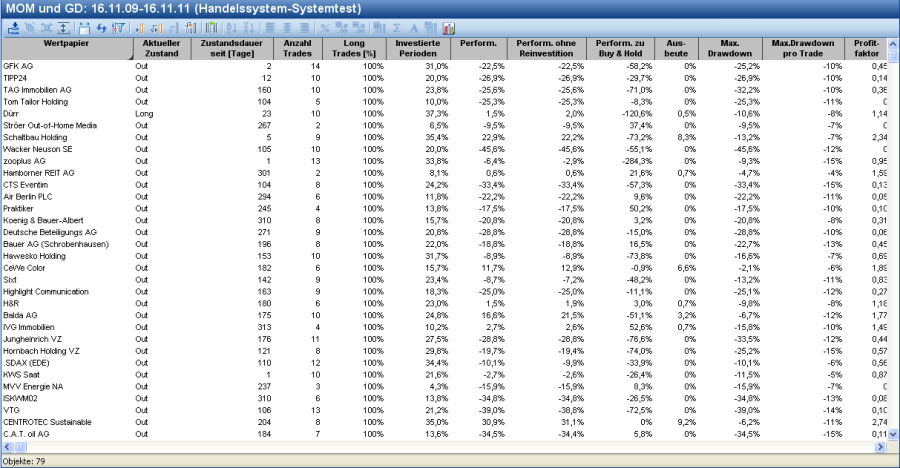Image resolution: width=900 pixels, height=468 pixels.
Task: Click the fit row height icon
Action: coord(63,27)
